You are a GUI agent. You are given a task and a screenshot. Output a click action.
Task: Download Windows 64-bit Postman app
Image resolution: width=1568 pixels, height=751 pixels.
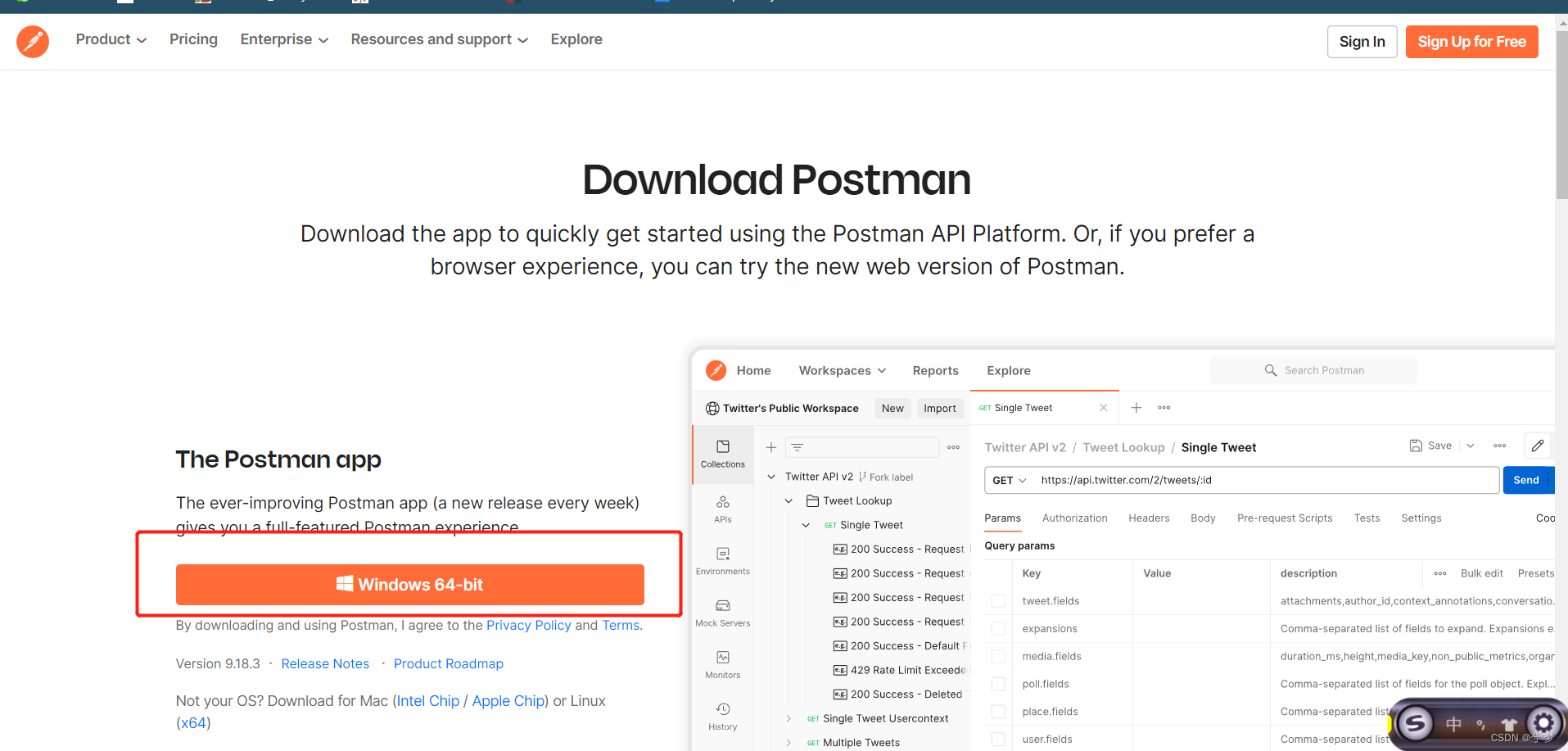click(410, 585)
